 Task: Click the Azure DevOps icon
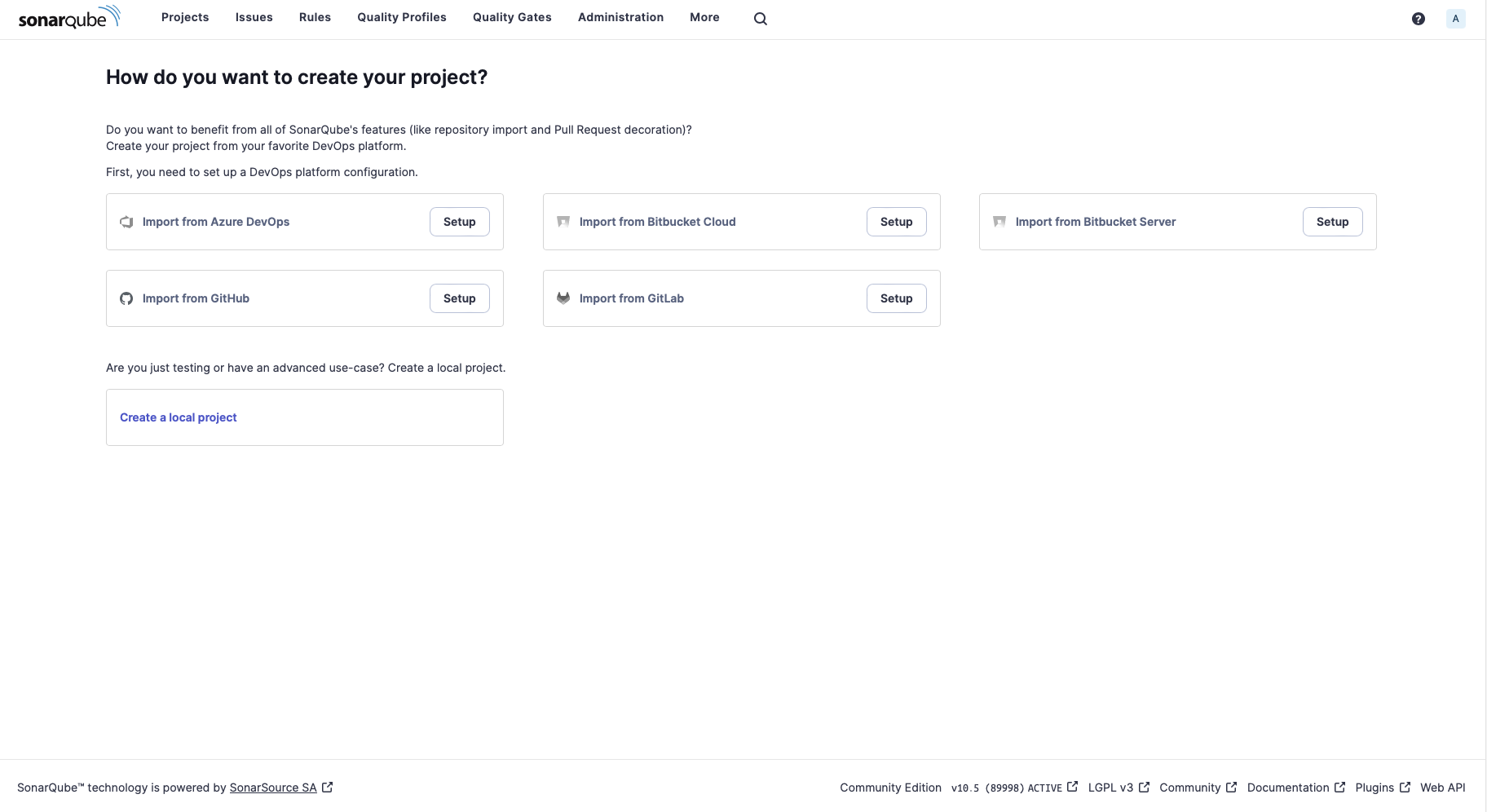click(126, 222)
